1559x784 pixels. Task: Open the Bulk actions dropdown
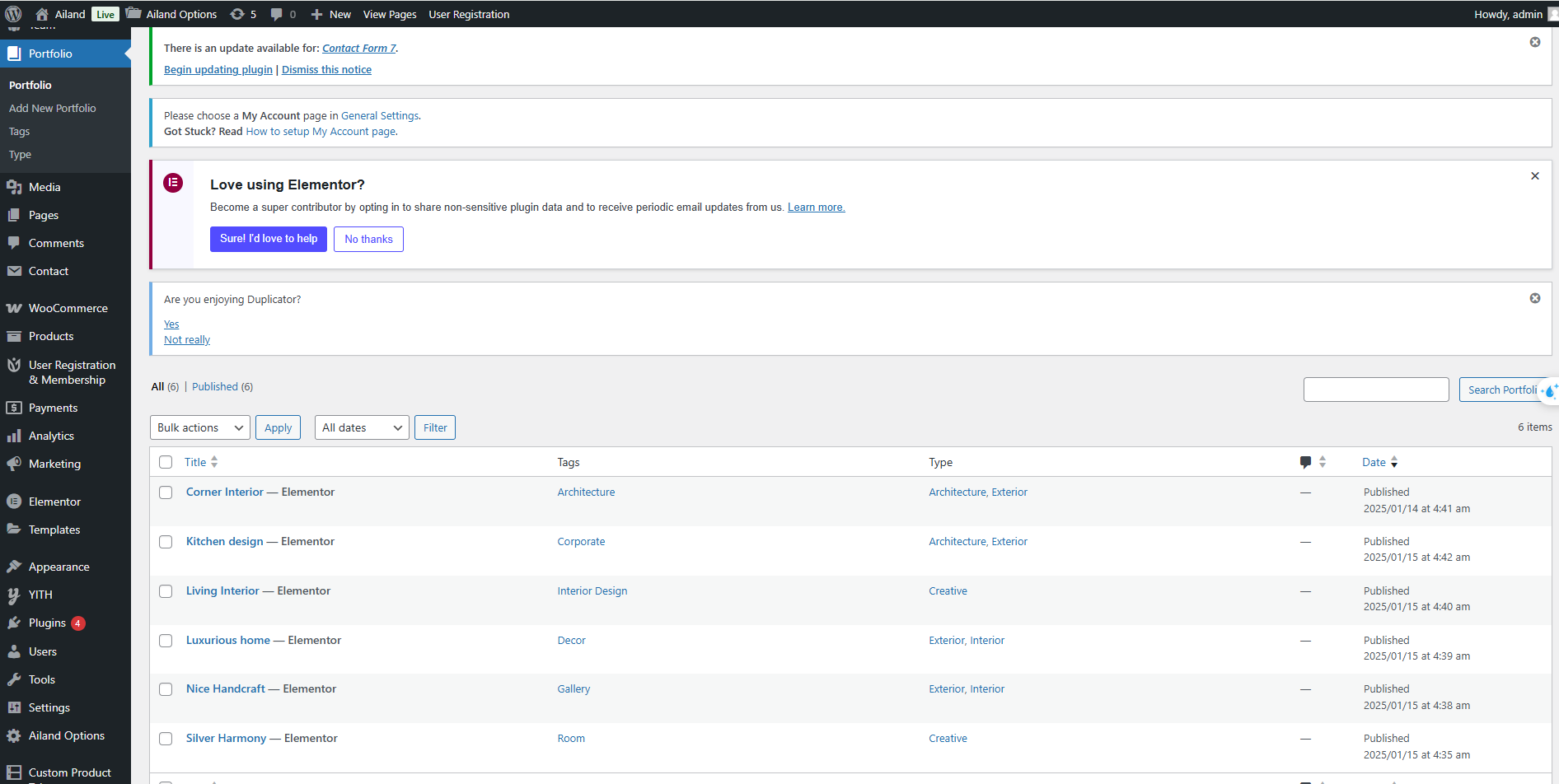click(x=200, y=427)
